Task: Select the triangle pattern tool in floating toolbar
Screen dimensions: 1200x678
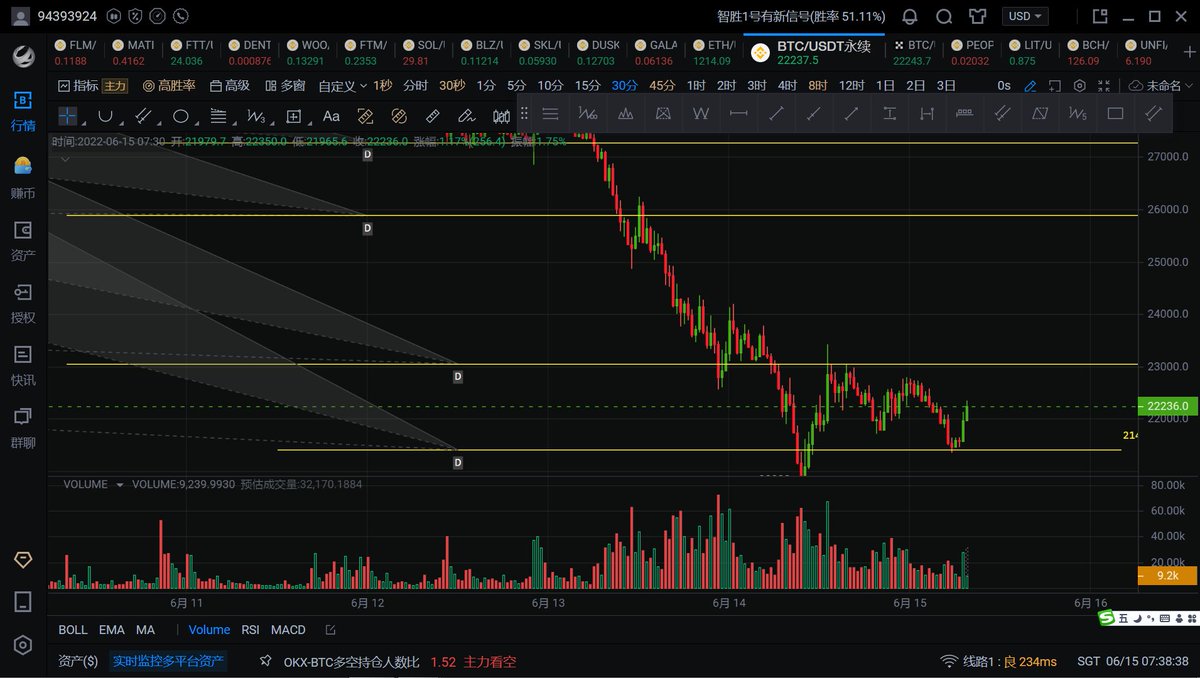Action: point(663,113)
